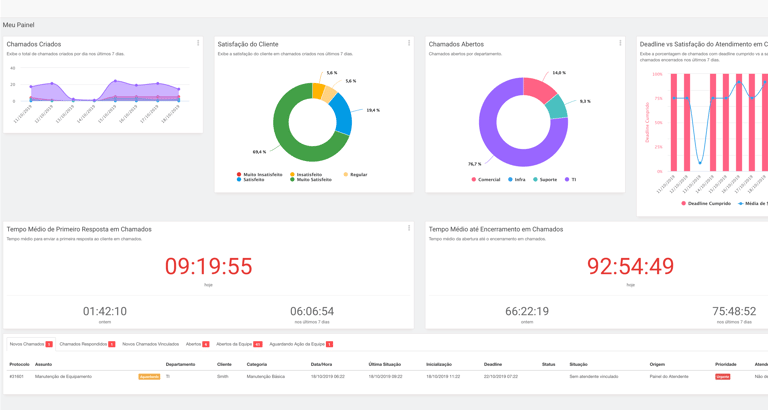Click the orange Aguardando status badge
This screenshot has height=410, width=768.
(149, 377)
